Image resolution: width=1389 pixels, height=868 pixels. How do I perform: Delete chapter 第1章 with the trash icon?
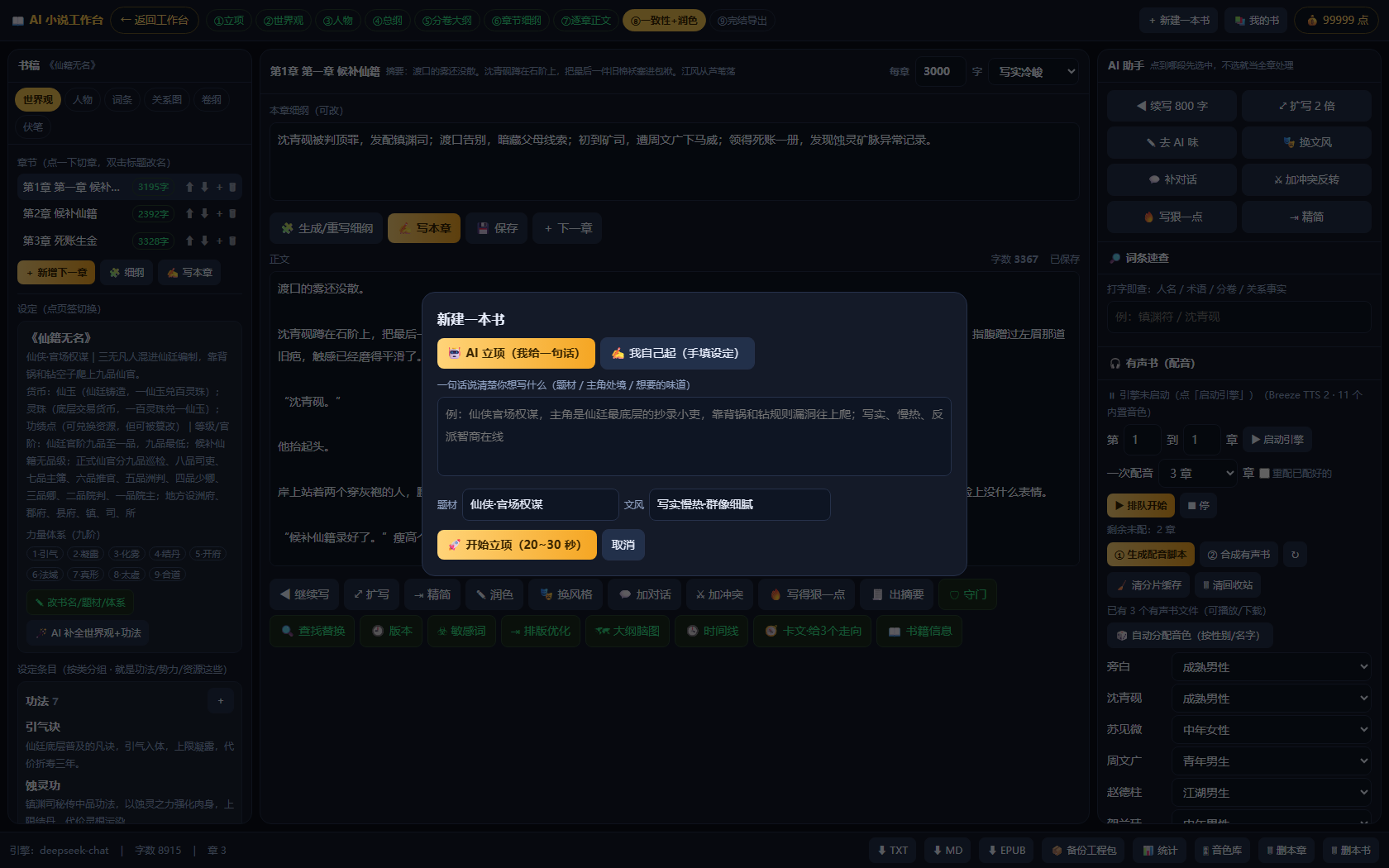click(232, 188)
